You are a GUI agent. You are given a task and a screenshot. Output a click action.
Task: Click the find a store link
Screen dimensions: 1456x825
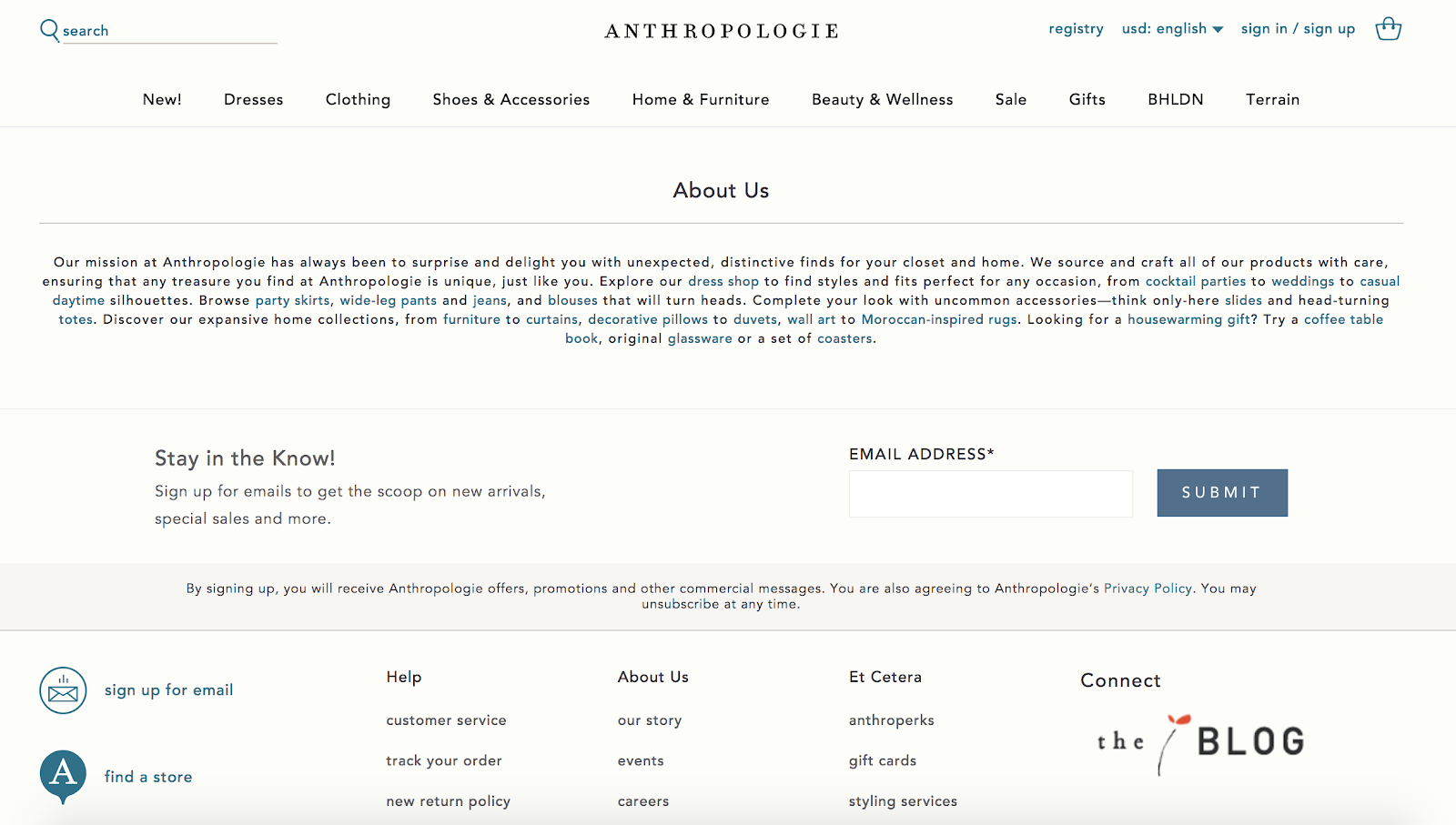(148, 777)
